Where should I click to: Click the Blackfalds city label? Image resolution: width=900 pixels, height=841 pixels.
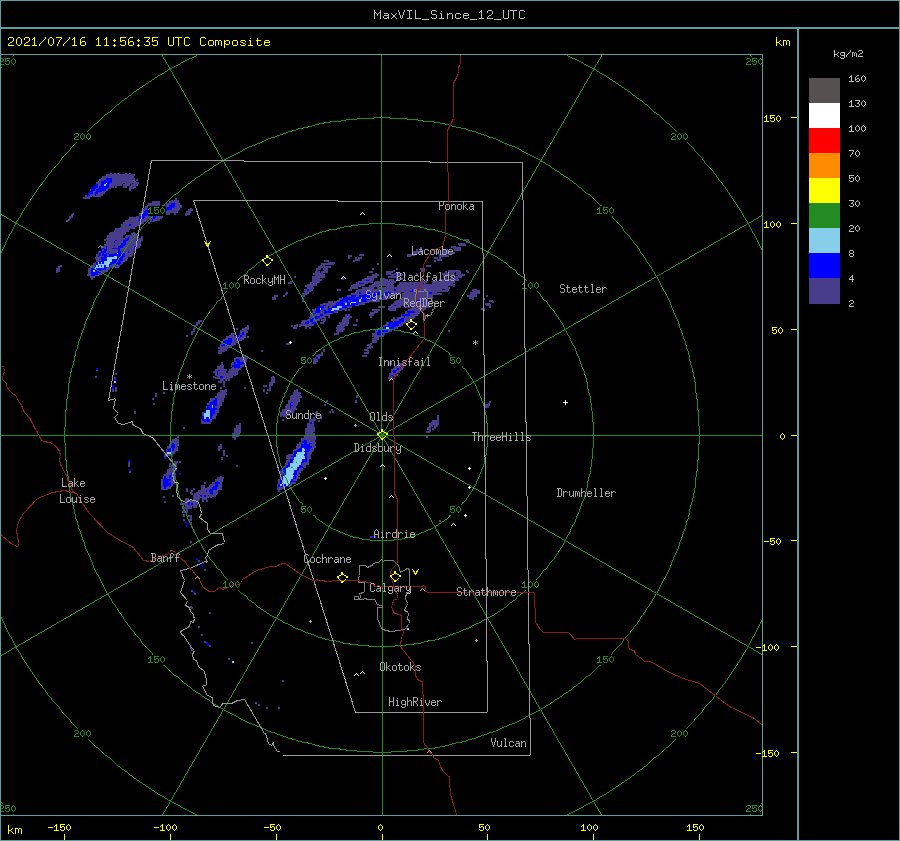425,277
